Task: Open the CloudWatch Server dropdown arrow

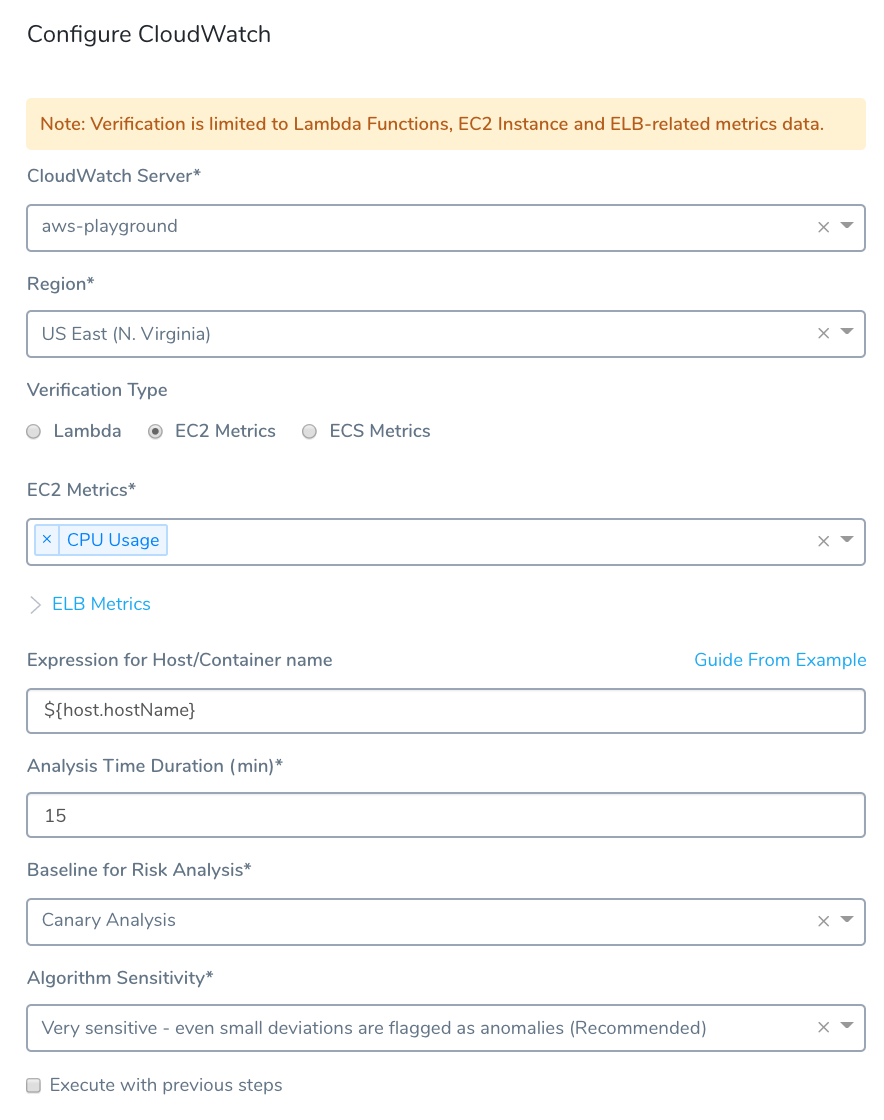Action: pyautogui.click(x=847, y=226)
